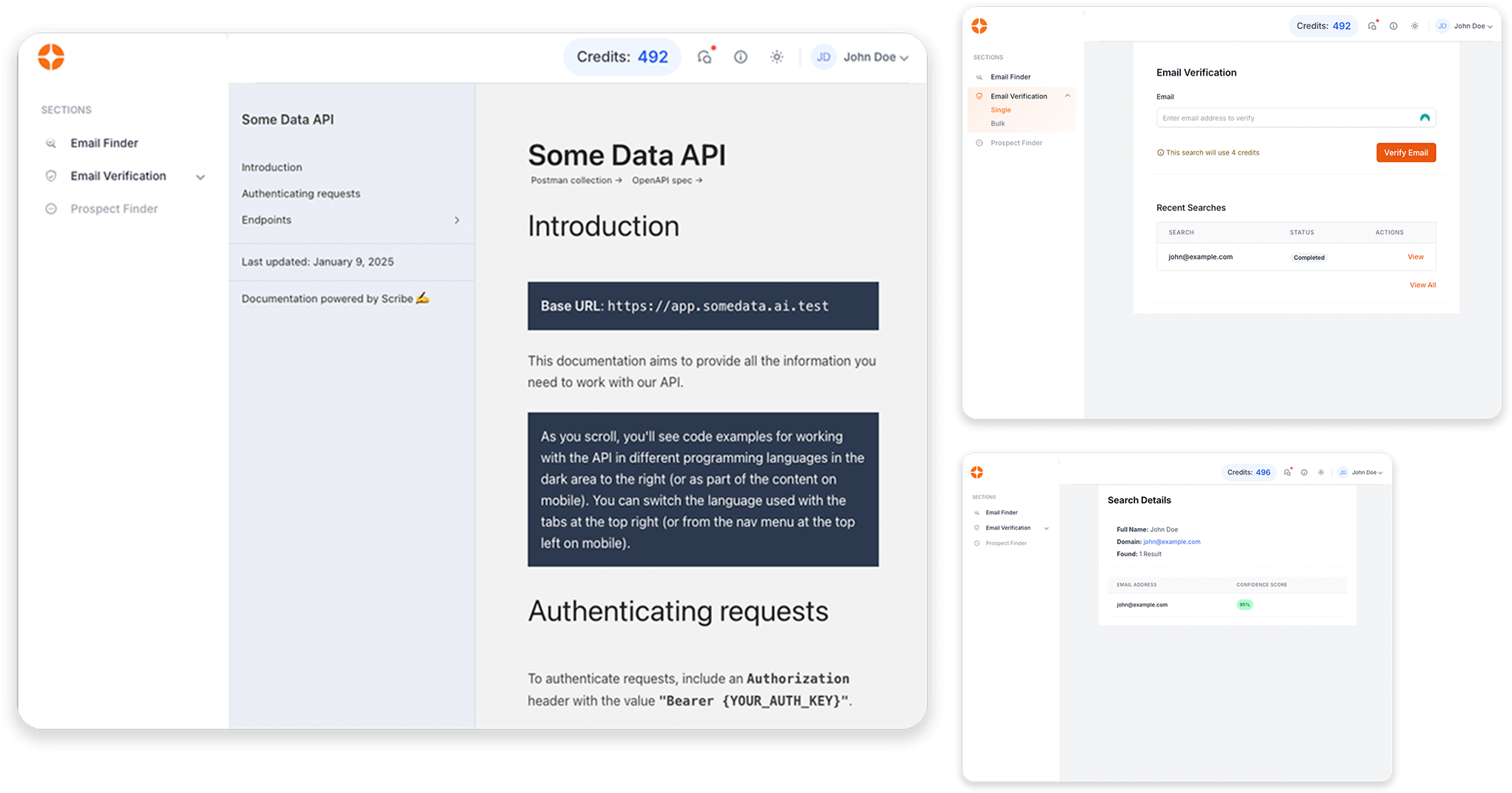This screenshot has height=793, width=1512.
Task: Click JD avatar in the API docs window
Action: 823,57
